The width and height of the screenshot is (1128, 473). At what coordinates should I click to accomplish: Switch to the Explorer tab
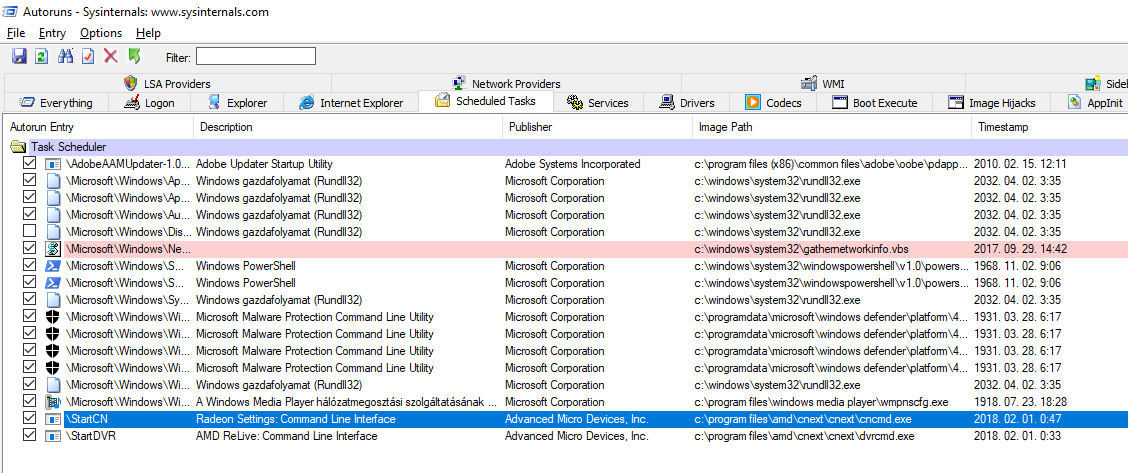tap(237, 103)
